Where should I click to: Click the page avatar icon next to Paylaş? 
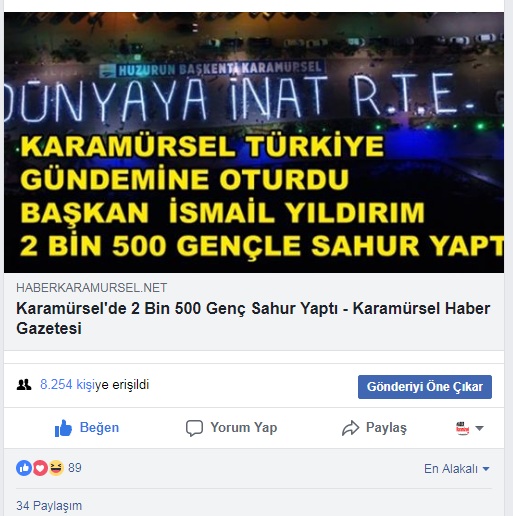(462, 428)
